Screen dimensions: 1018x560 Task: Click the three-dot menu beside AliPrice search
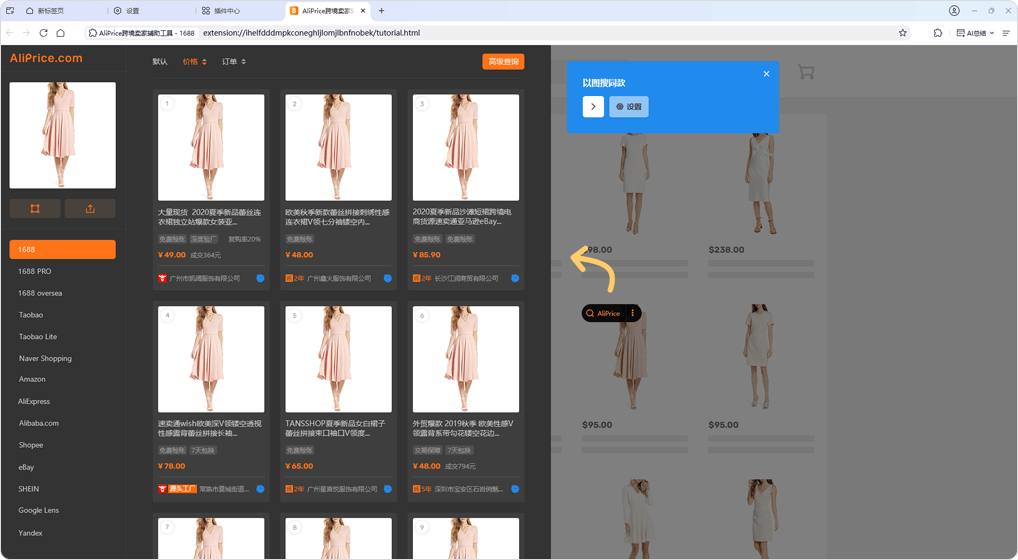(632, 313)
